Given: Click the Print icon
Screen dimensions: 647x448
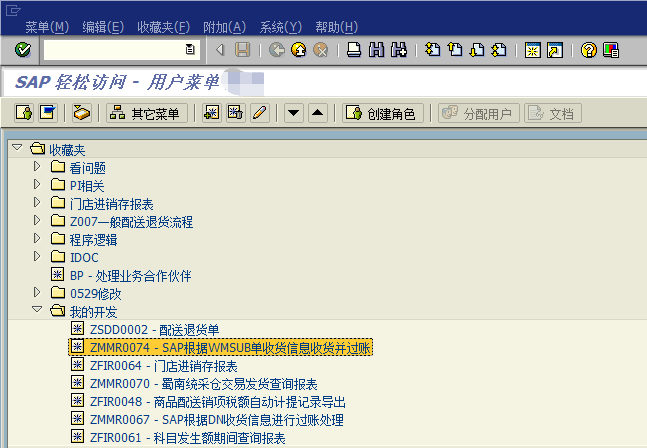Looking at the screenshot, I should tap(354, 50).
